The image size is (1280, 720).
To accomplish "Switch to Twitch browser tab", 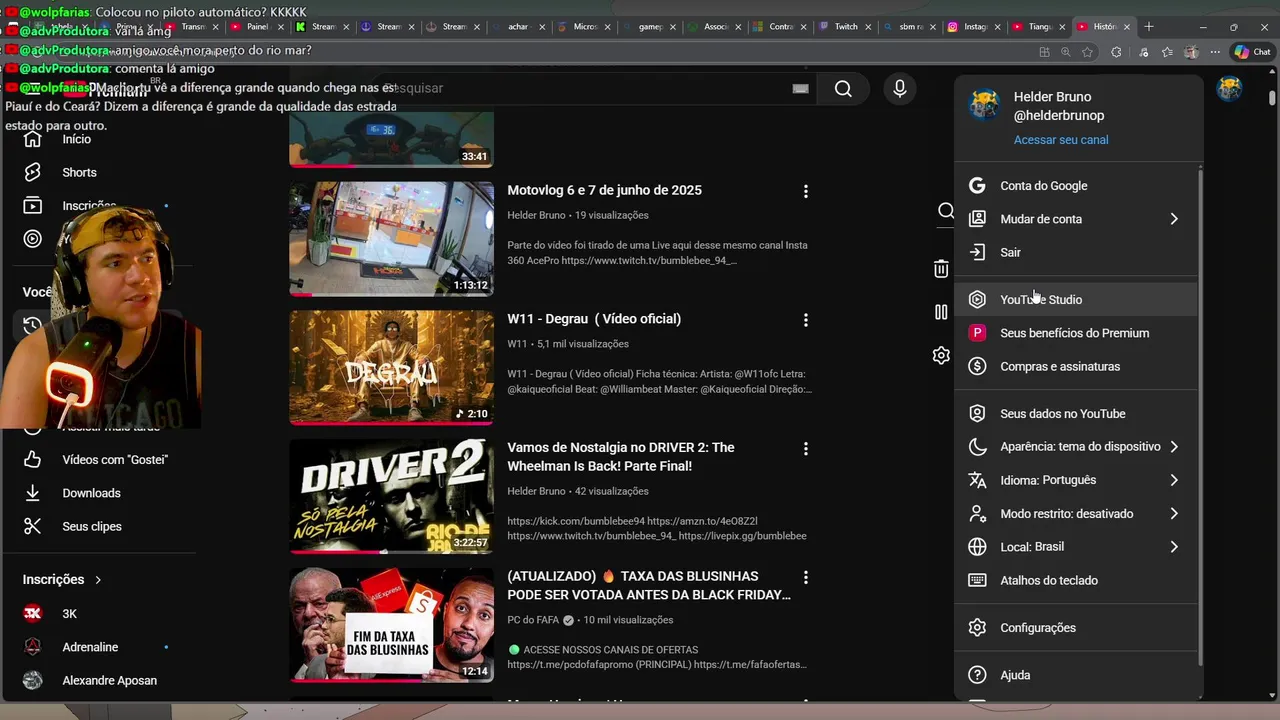I will coord(846,27).
